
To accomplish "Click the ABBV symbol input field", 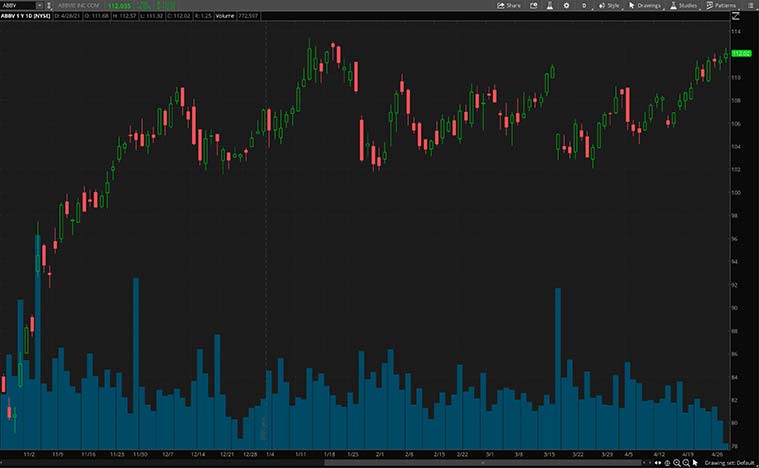I will point(18,5).
